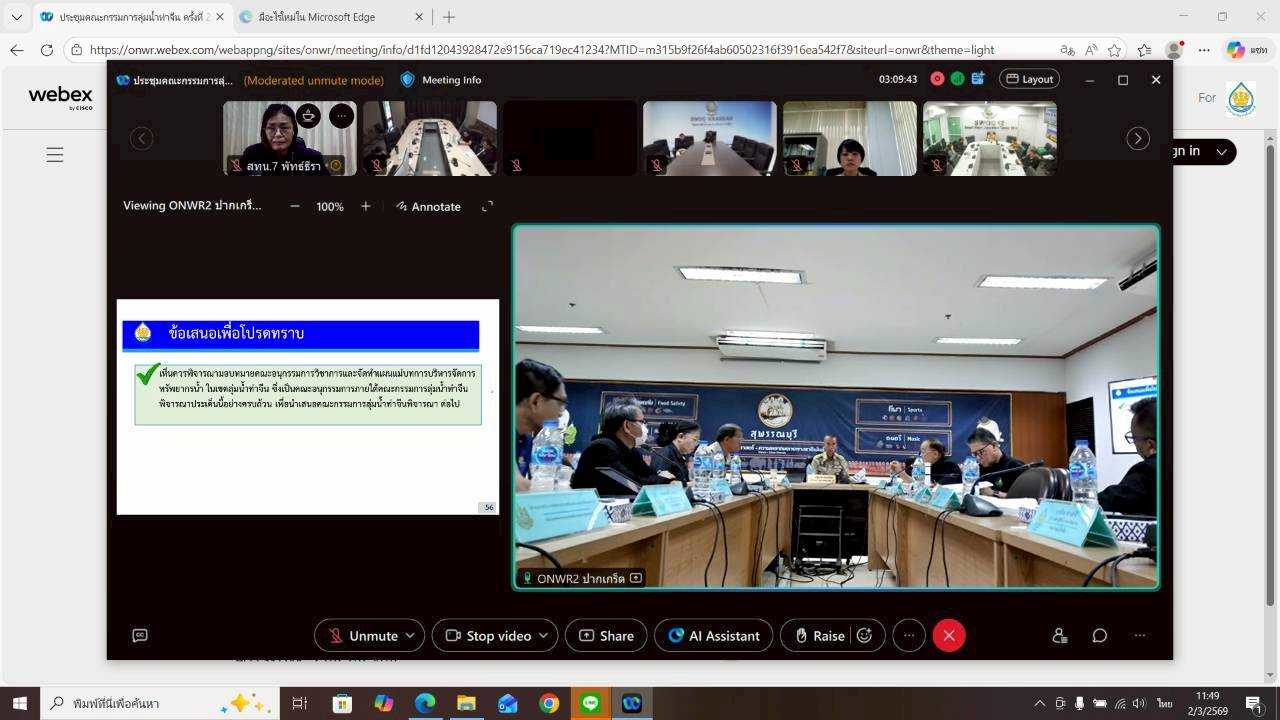Click the recording indicator icon
Viewport: 1280px width, 720px height.
pos(937,79)
